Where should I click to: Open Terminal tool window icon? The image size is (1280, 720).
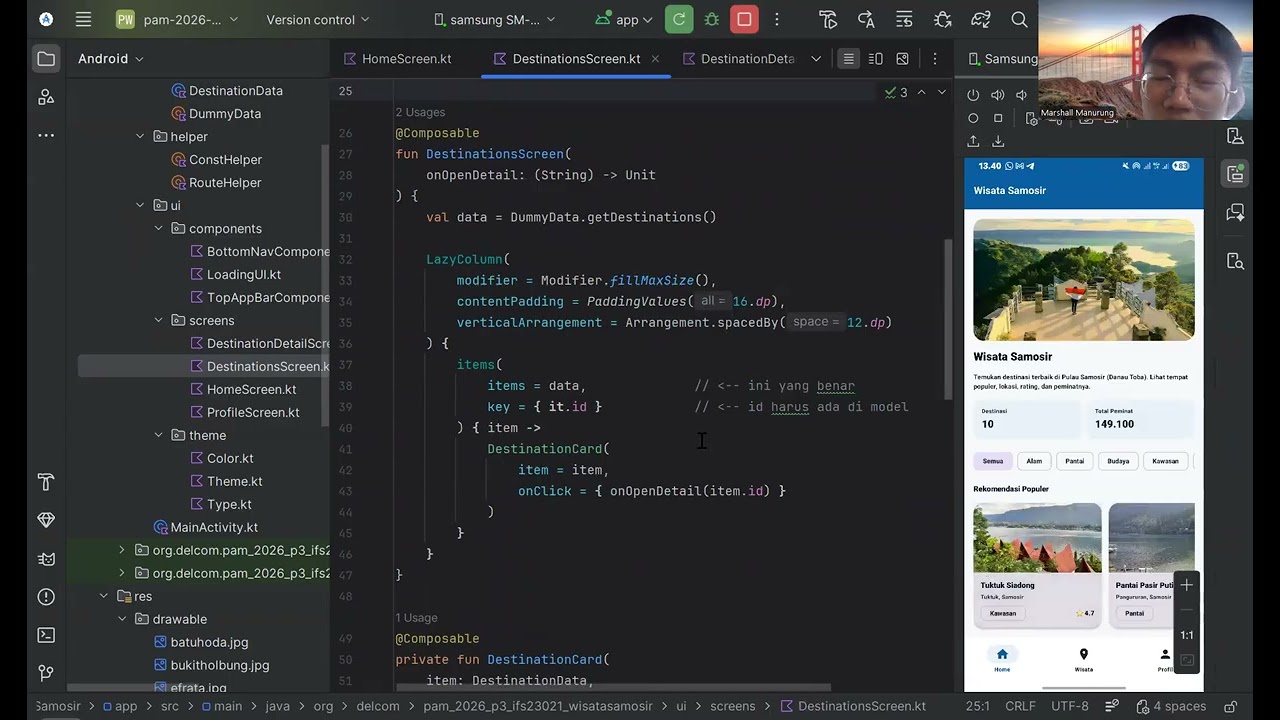pyautogui.click(x=46, y=635)
